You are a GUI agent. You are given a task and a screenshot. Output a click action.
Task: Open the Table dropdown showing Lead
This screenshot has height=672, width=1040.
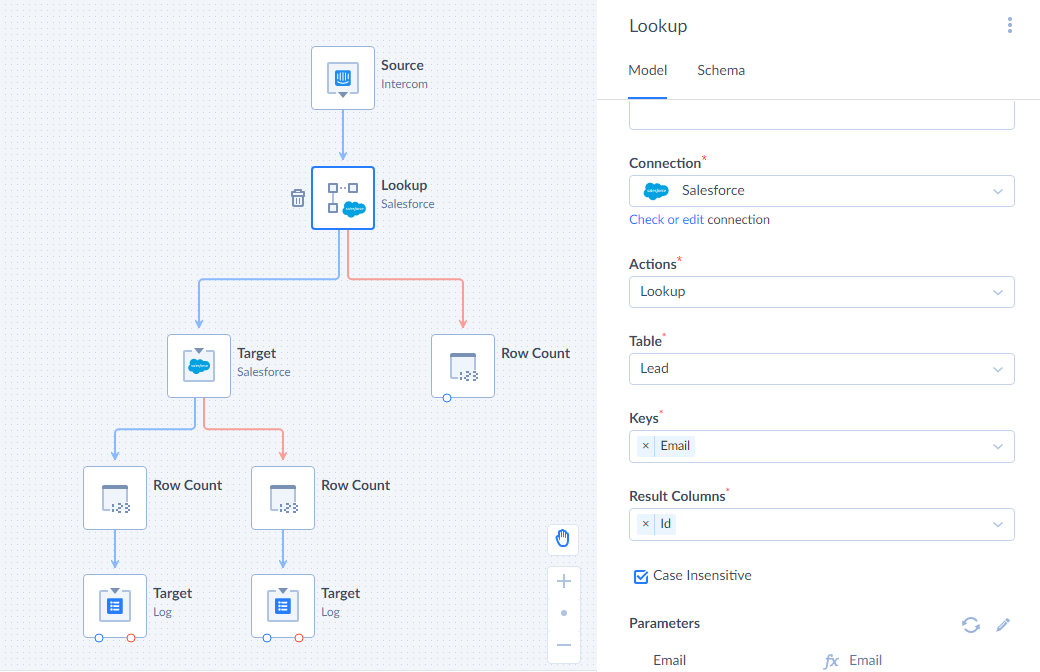tap(822, 369)
